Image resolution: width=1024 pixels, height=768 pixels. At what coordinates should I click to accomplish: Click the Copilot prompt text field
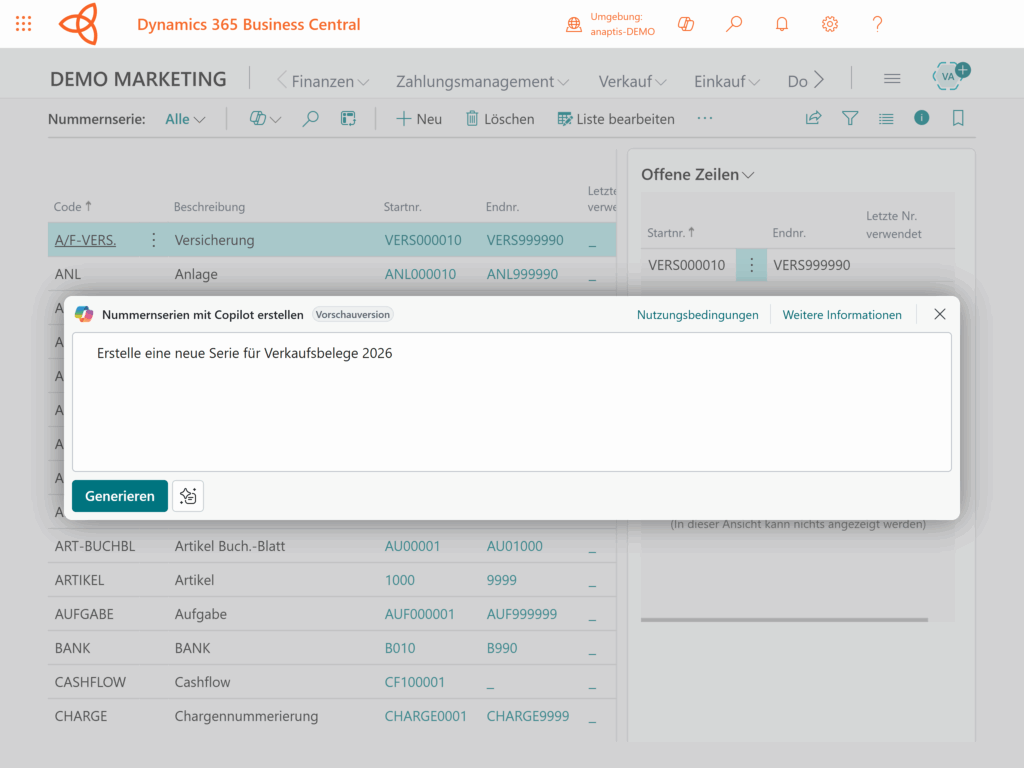(x=511, y=402)
